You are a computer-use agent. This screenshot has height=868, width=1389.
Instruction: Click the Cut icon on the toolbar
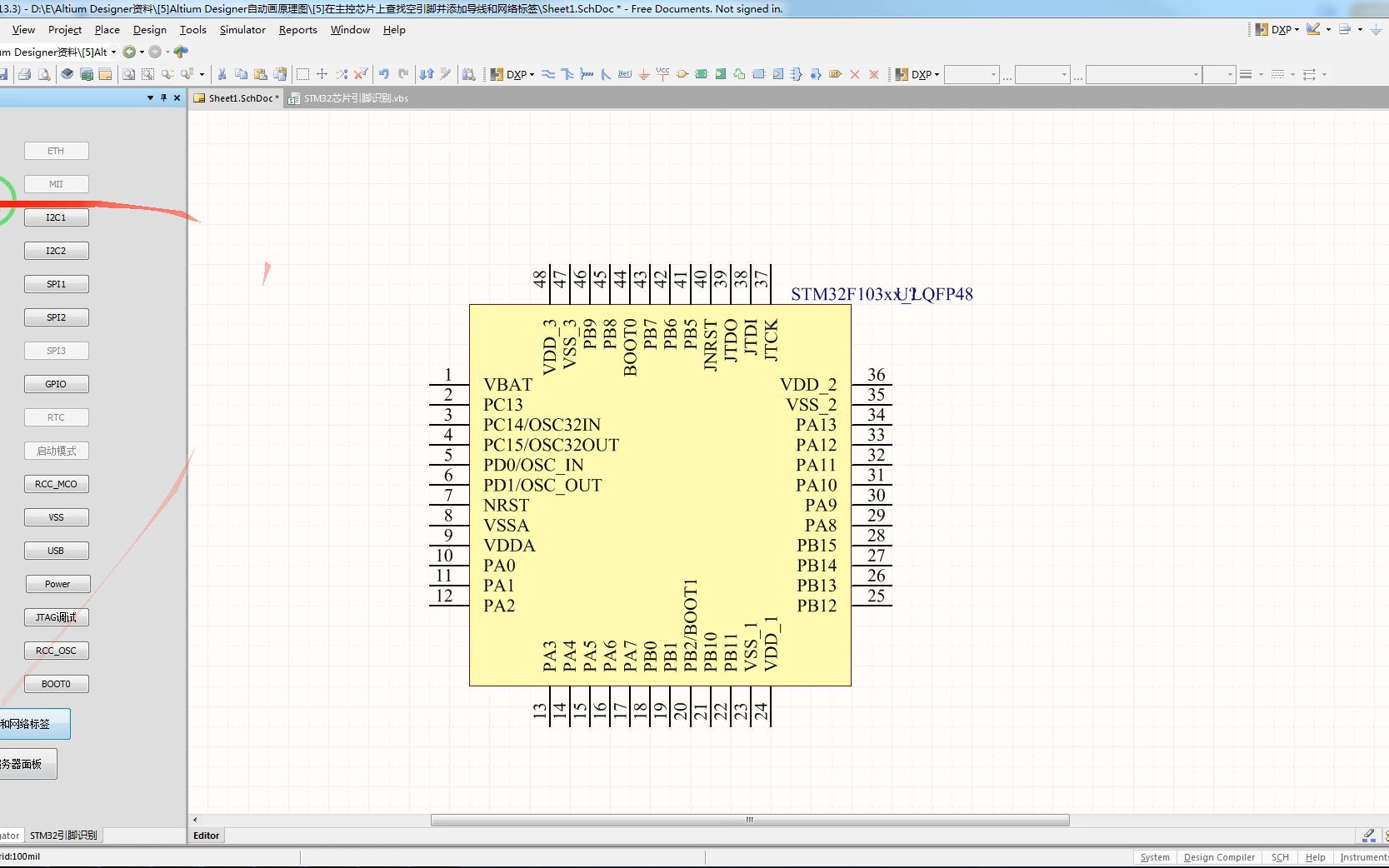[222, 74]
